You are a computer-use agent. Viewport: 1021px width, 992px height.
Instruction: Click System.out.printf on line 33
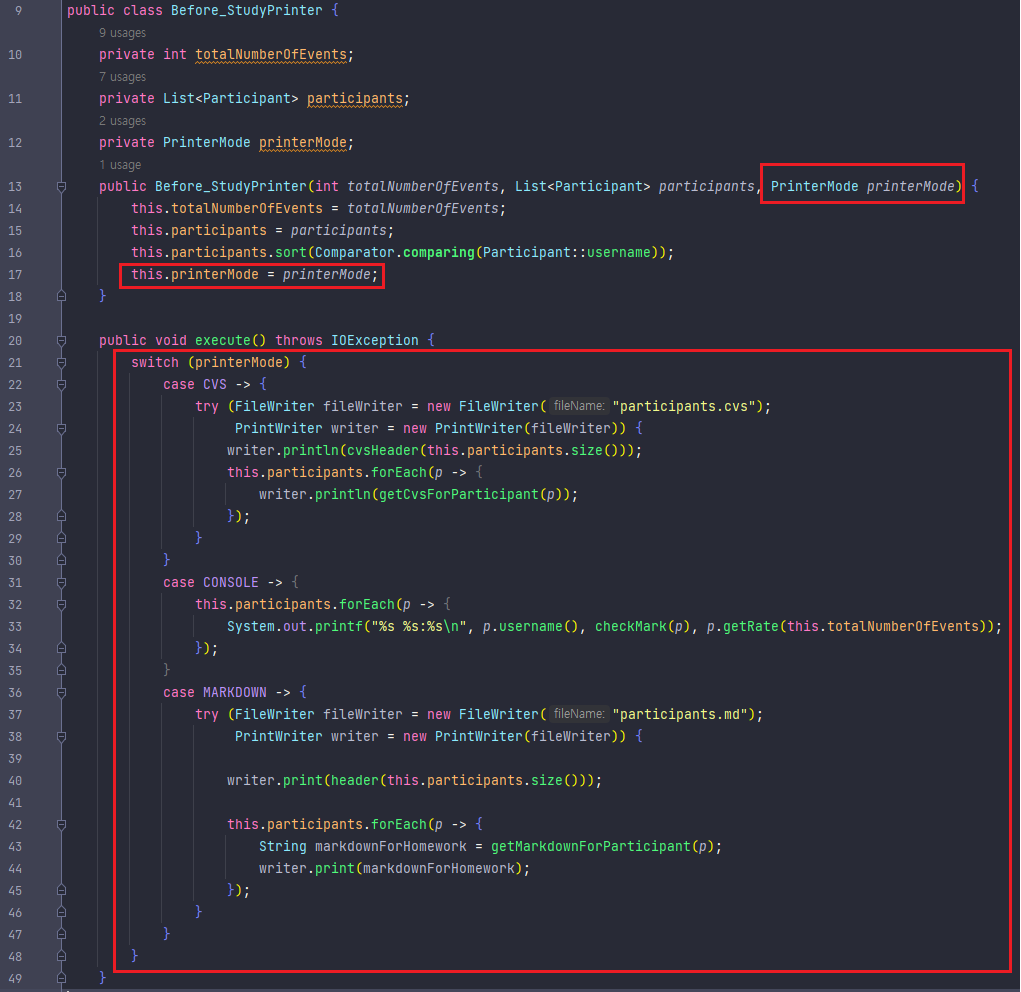coord(295,627)
